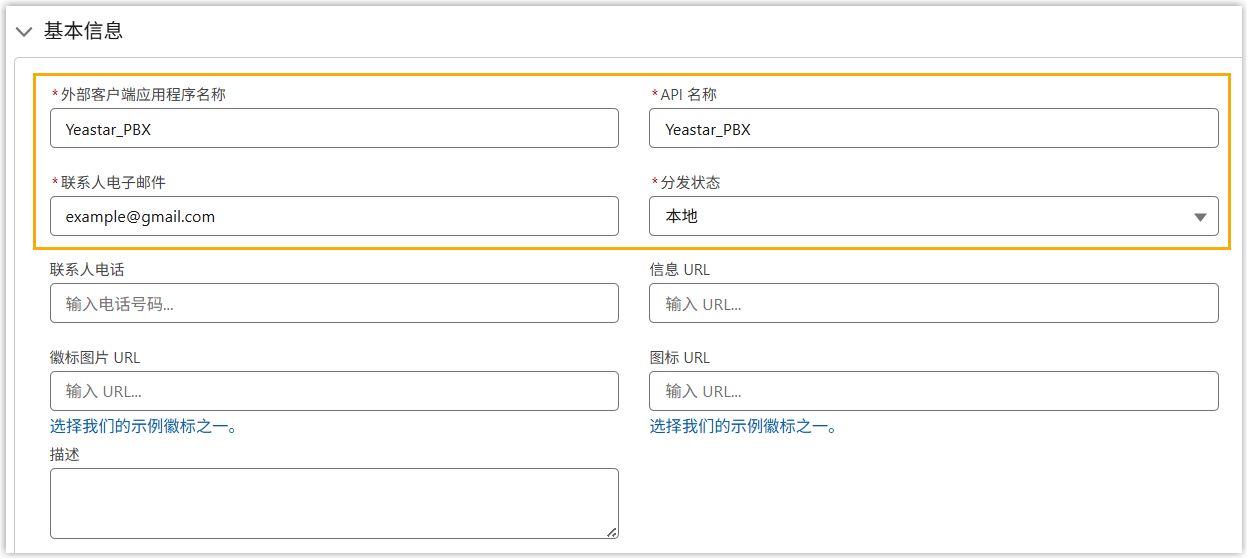Image resolution: width=1248 pixels, height=559 pixels.
Task: Click the 联系人电子邮件 field with example@gmail.com
Action: click(x=334, y=216)
